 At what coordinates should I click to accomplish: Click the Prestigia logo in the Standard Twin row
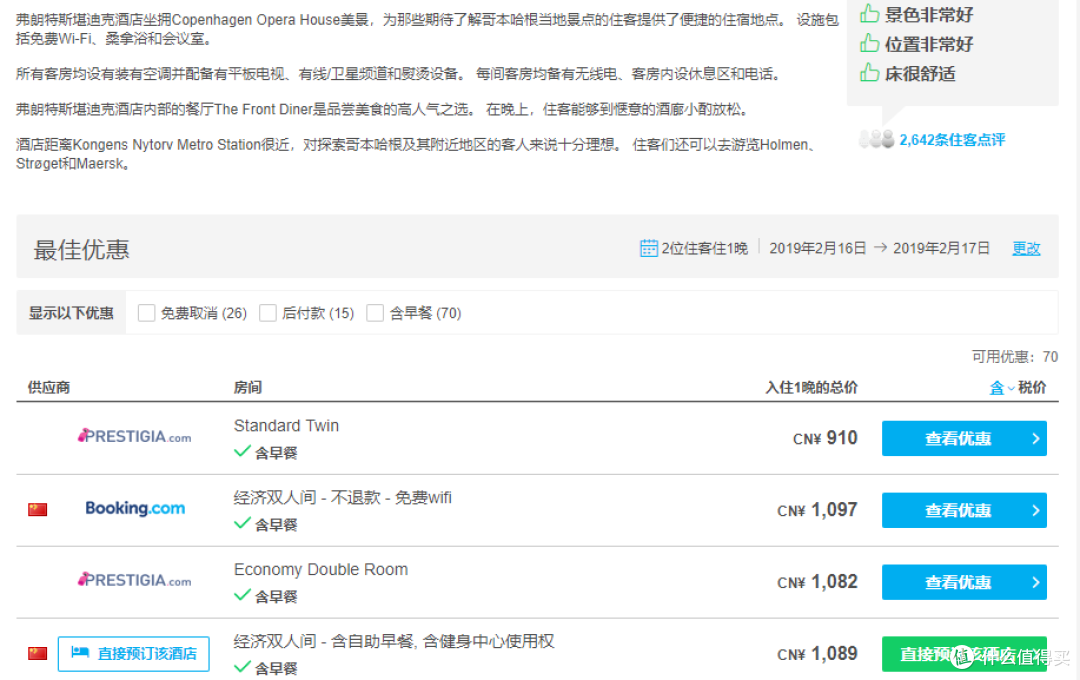click(x=134, y=436)
